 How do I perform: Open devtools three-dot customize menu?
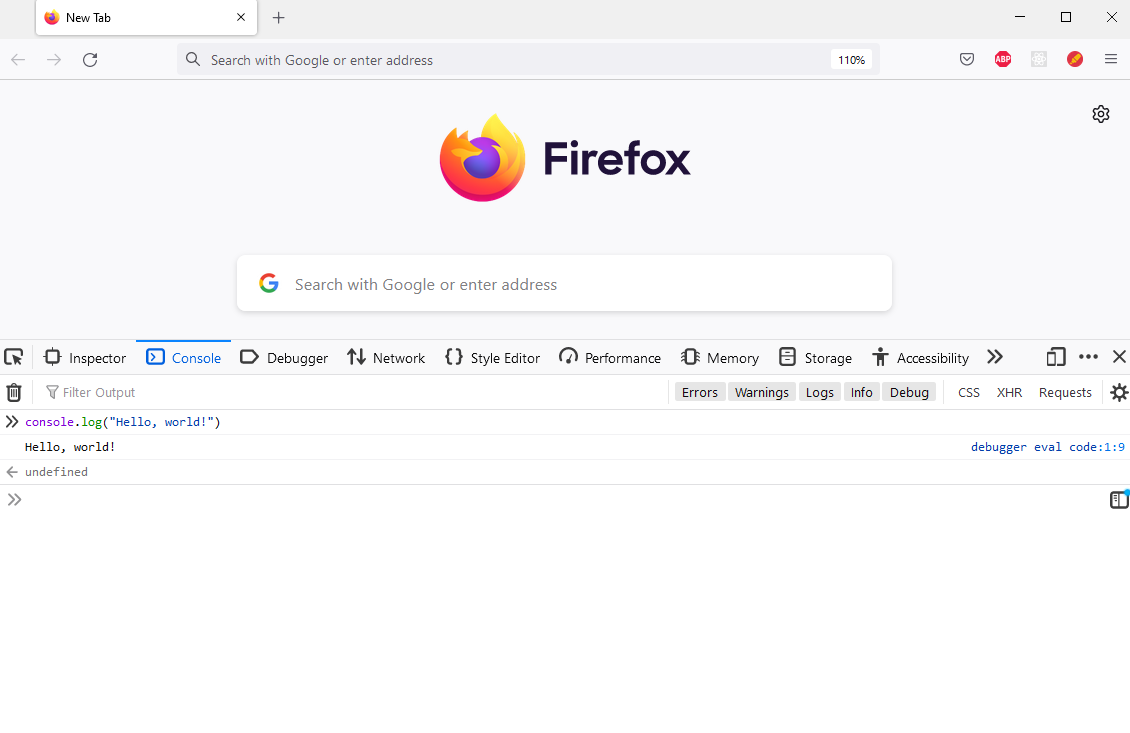pyautogui.click(x=1088, y=357)
